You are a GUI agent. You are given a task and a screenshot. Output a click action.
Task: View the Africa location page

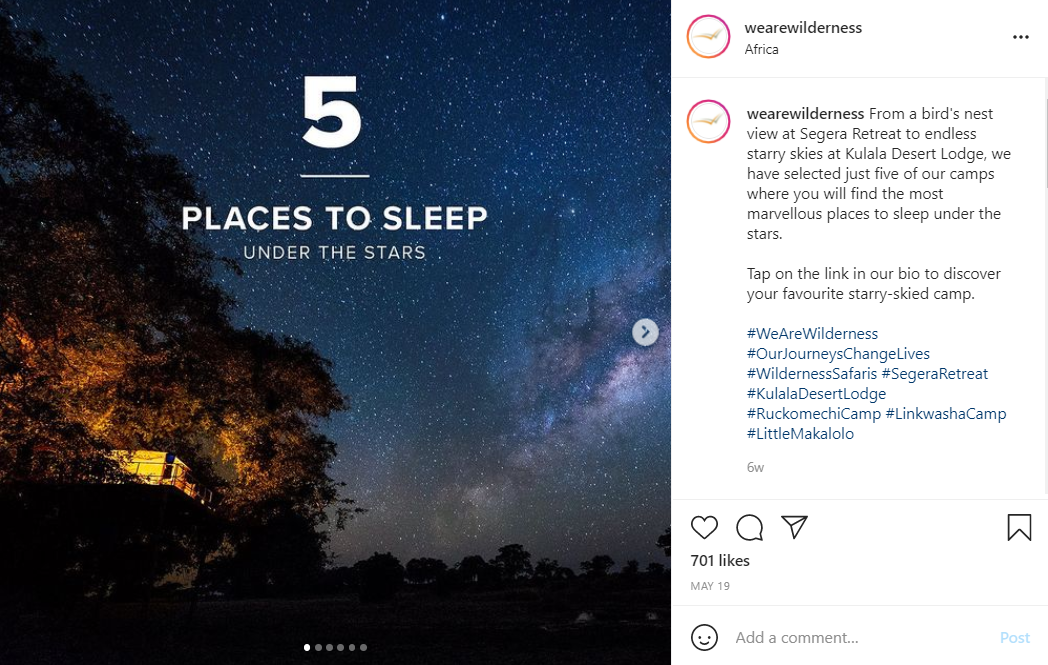click(761, 49)
